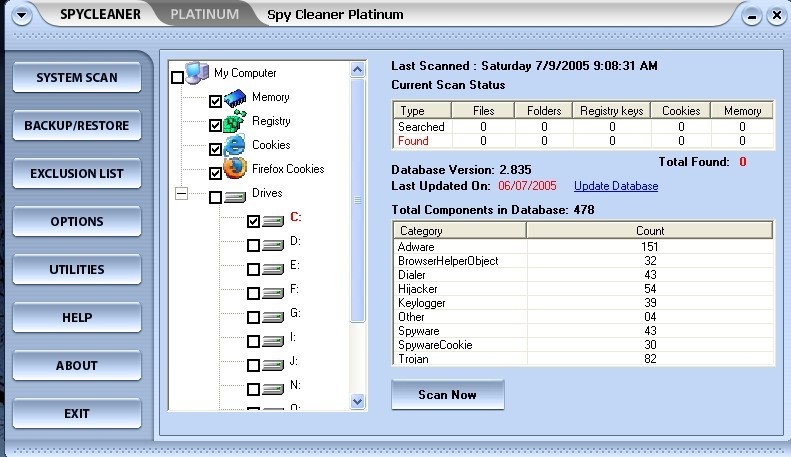791x457 pixels.
Task: Click the Internet Explorer Cookies icon
Action: point(235,145)
